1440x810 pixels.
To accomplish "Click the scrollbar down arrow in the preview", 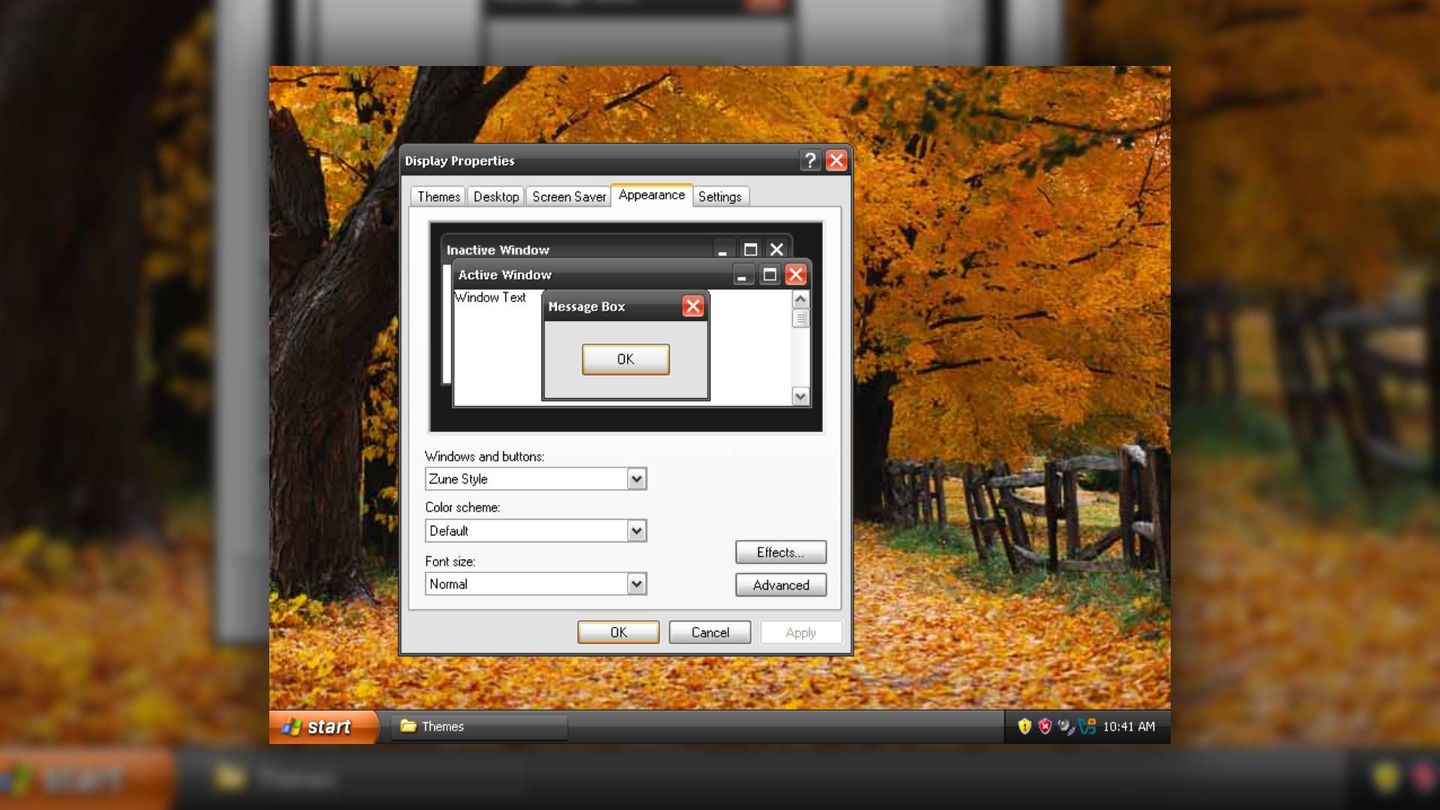I will pyautogui.click(x=800, y=397).
